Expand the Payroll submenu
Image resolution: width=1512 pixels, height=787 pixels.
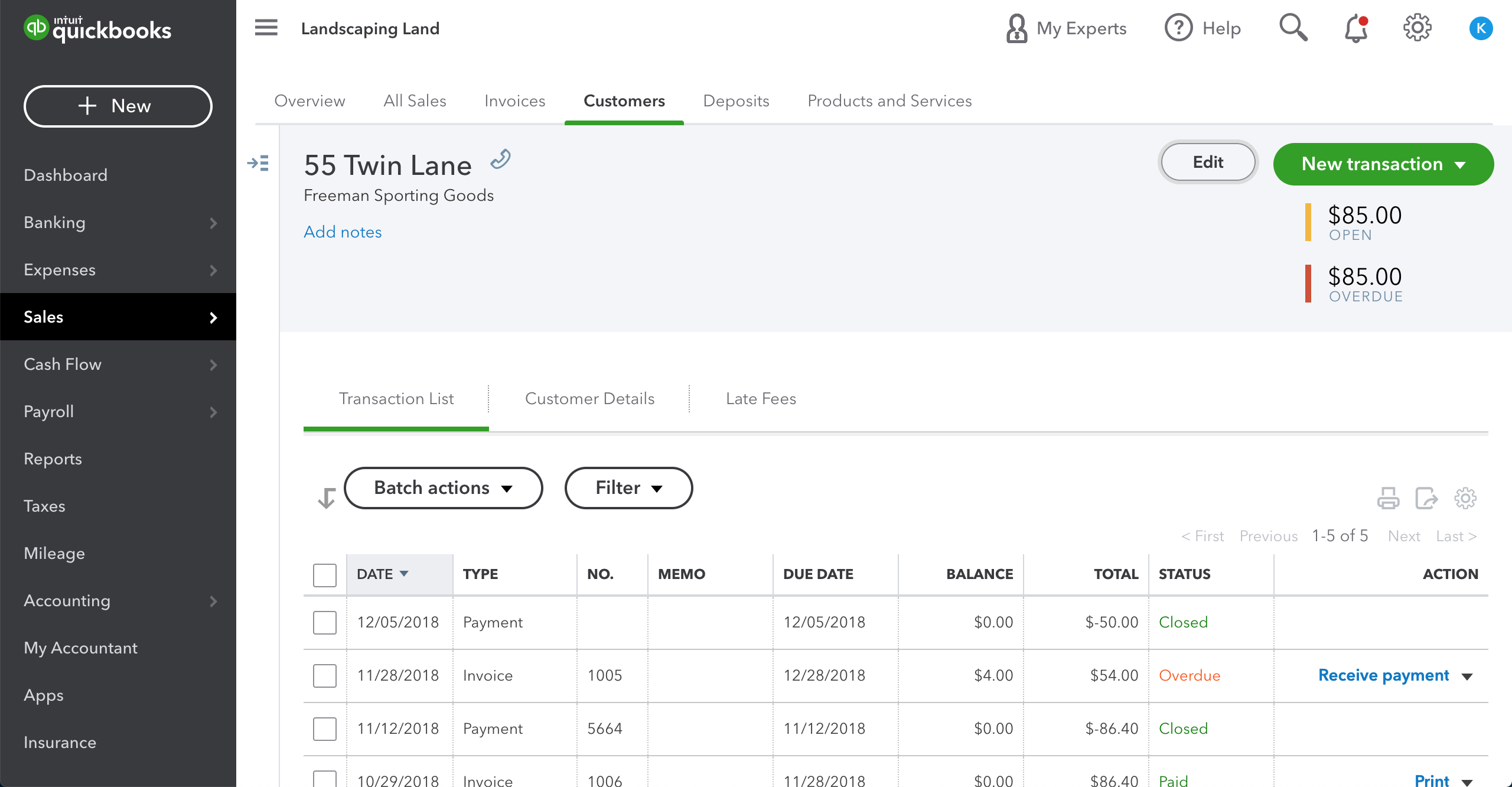coord(213,412)
